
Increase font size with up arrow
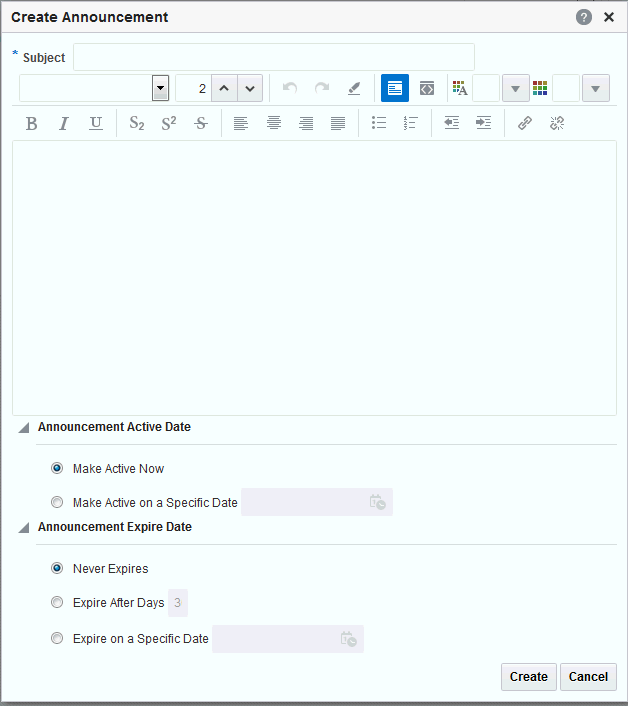(224, 88)
